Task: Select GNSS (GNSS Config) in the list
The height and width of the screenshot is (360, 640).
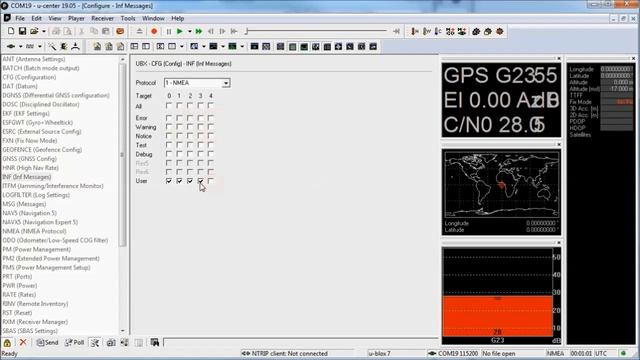Action: click(29, 159)
